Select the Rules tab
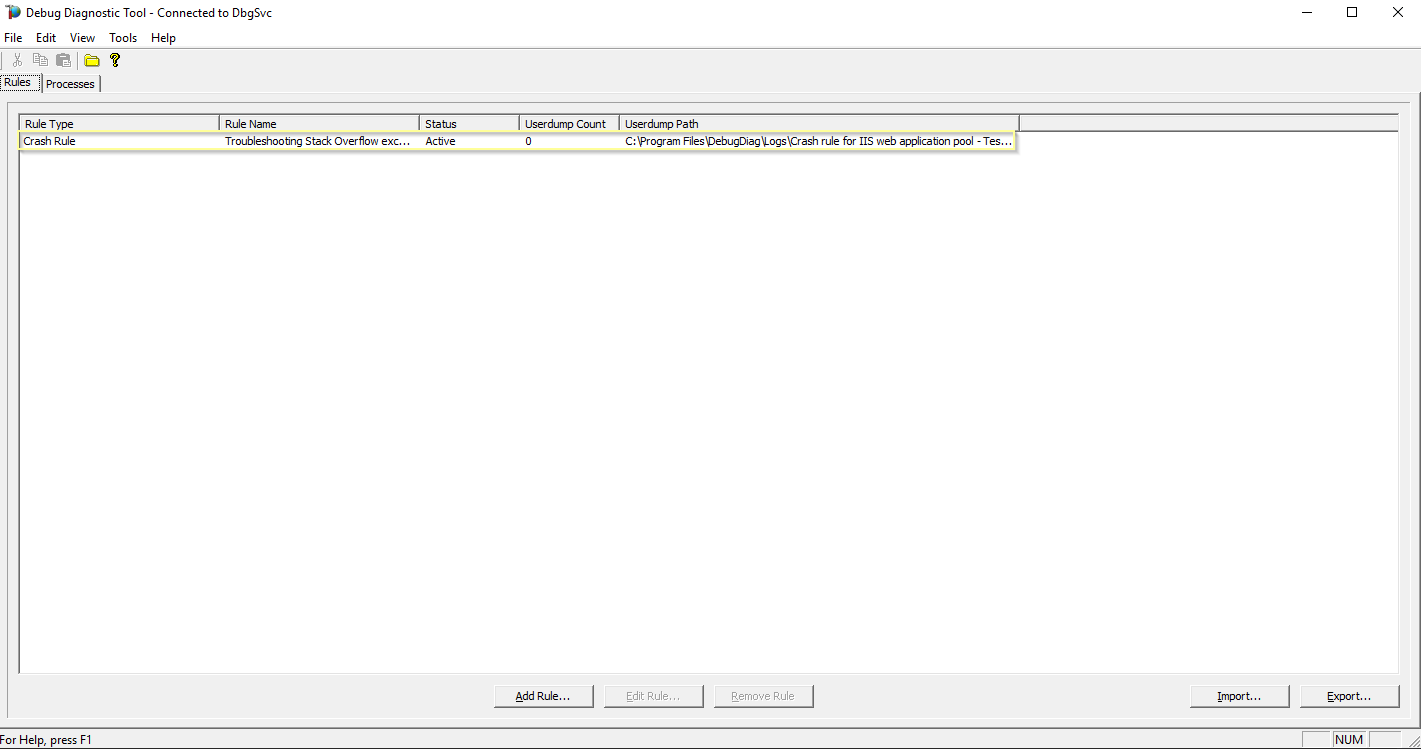 (18, 82)
